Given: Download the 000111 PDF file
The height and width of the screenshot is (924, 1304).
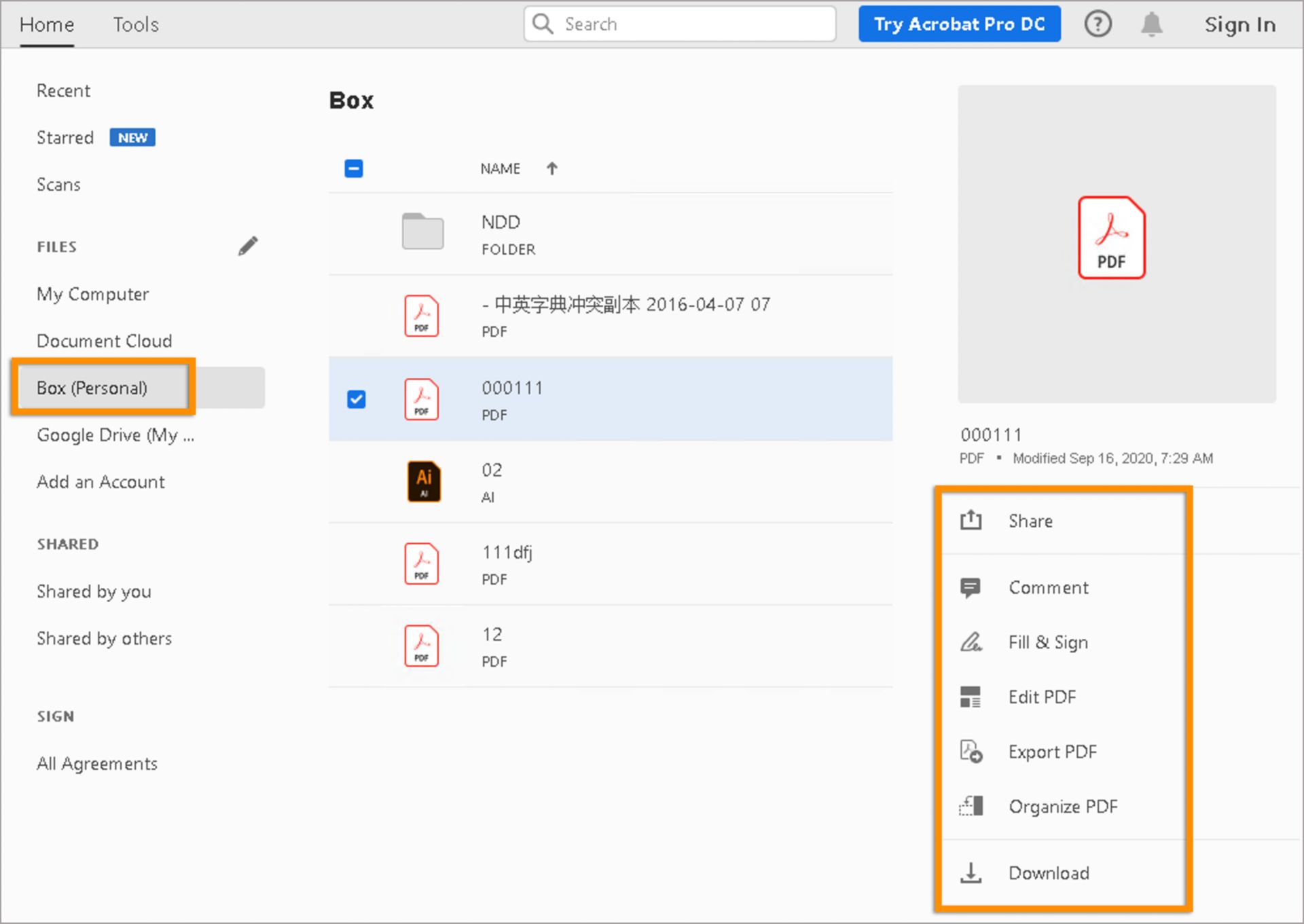Looking at the screenshot, I should [1049, 873].
